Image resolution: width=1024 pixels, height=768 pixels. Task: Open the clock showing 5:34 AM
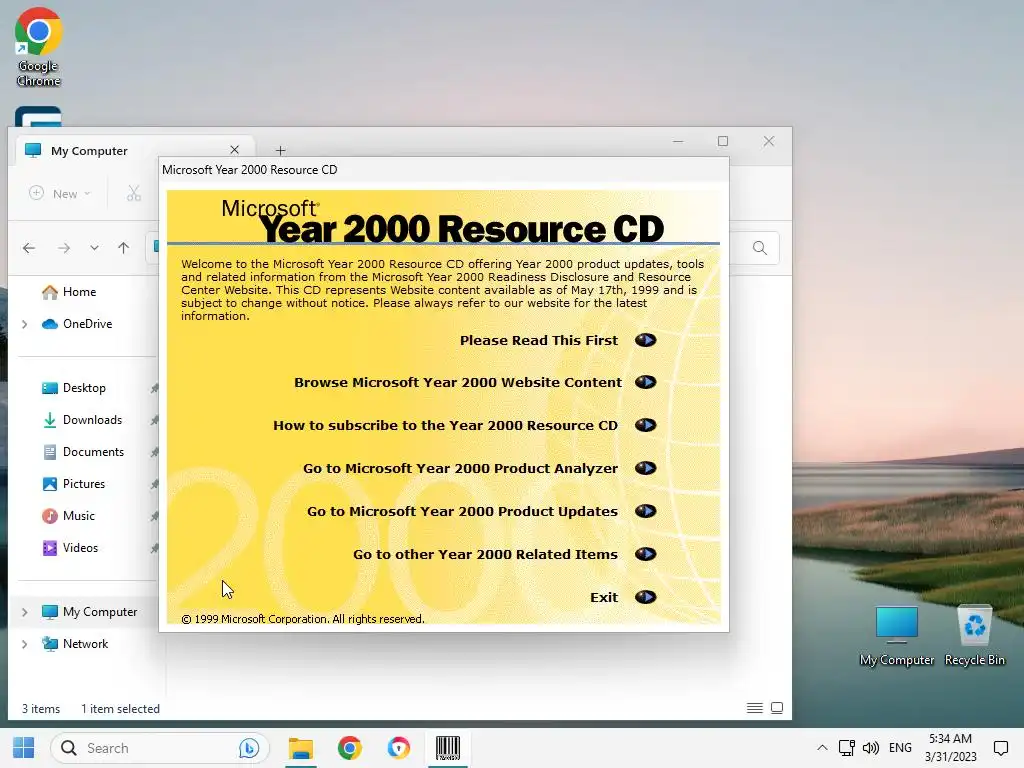950,748
